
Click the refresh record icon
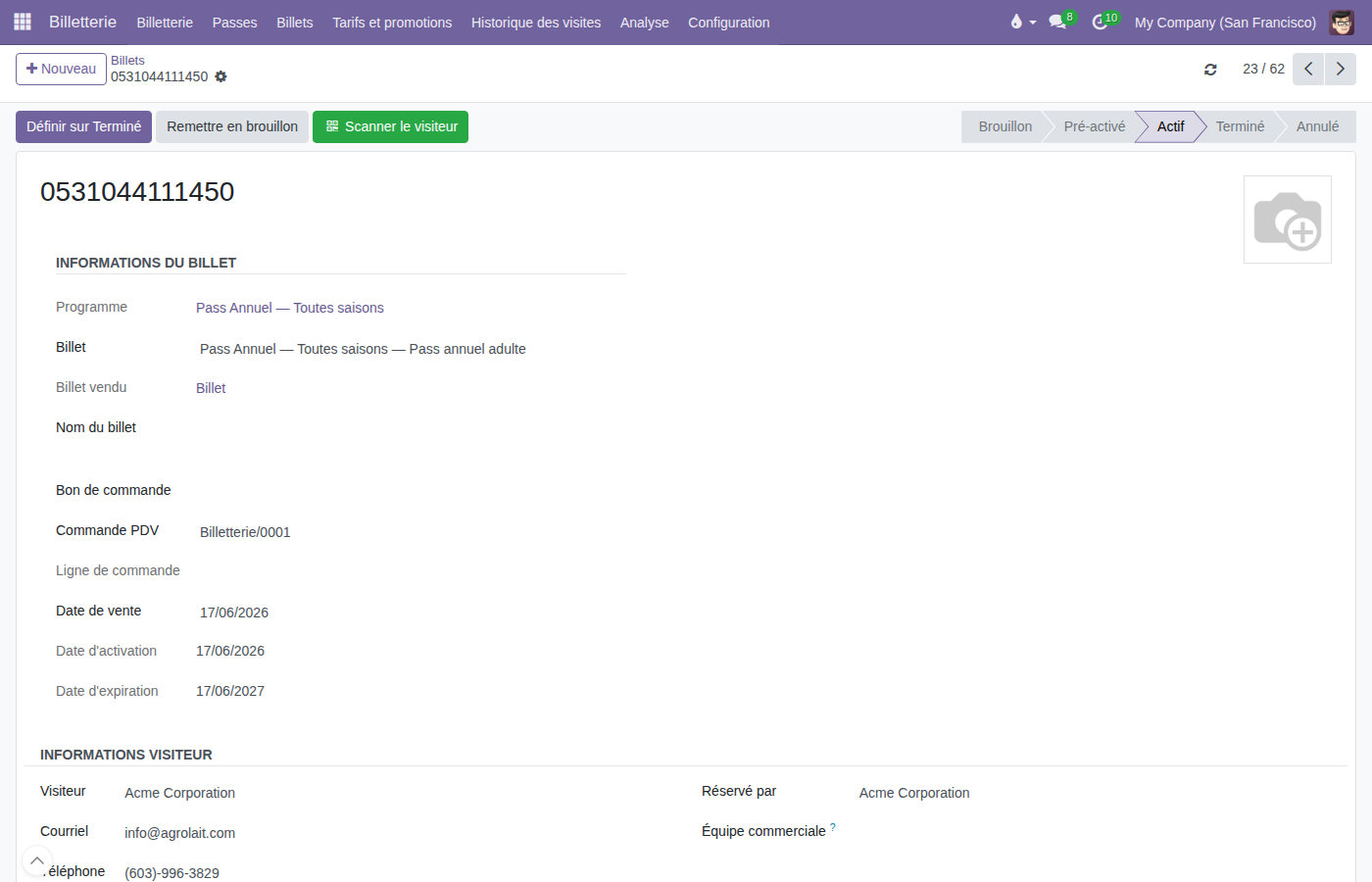[1210, 69]
